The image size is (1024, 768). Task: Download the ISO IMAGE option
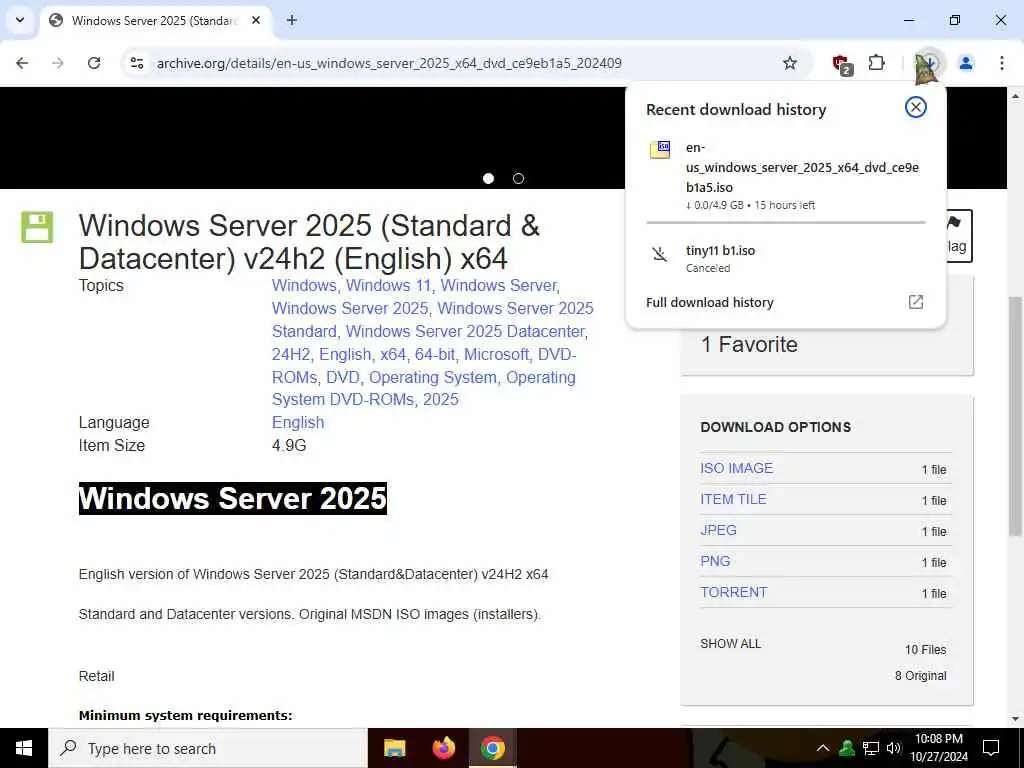coord(737,468)
